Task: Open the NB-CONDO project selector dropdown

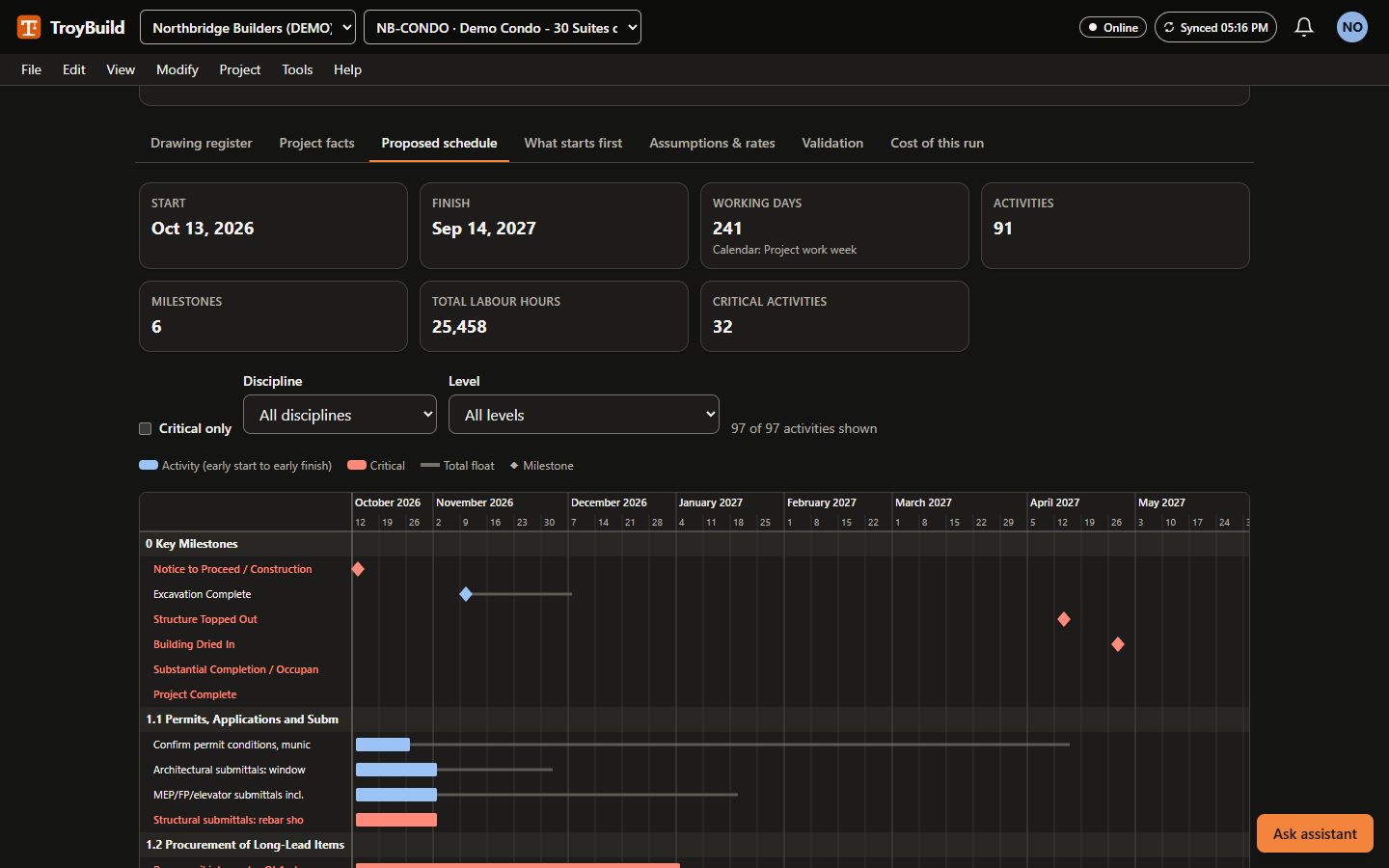Action: (x=503, y=27)
